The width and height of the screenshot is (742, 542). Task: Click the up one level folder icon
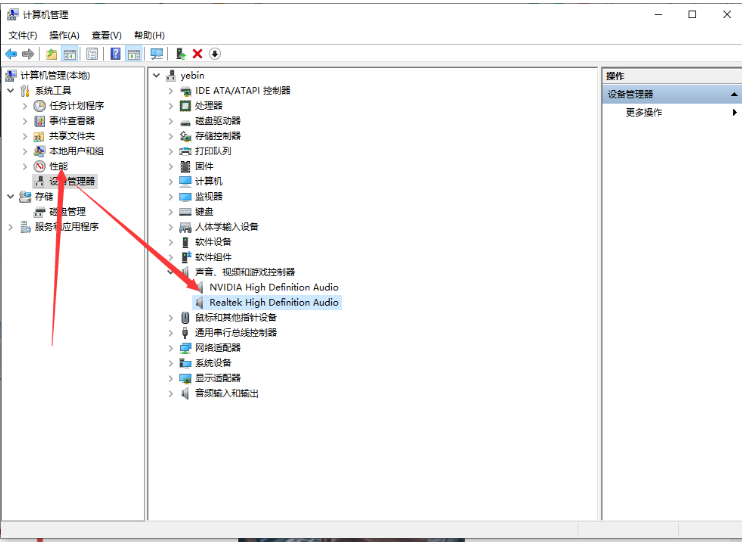(52, 54)
